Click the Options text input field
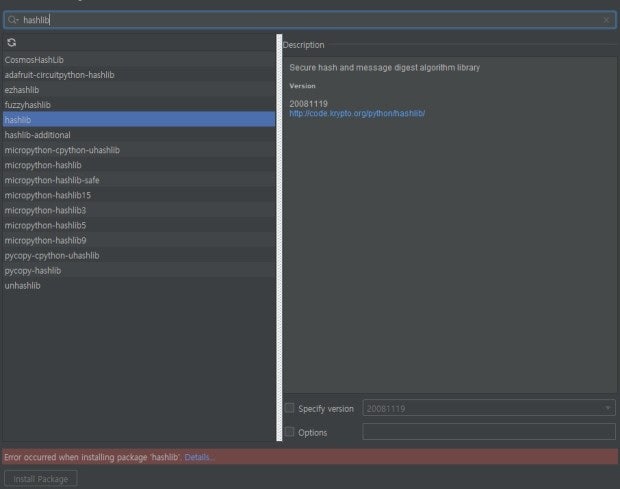The height and width of the screenshot is (489, 620). tap(488, 432)
